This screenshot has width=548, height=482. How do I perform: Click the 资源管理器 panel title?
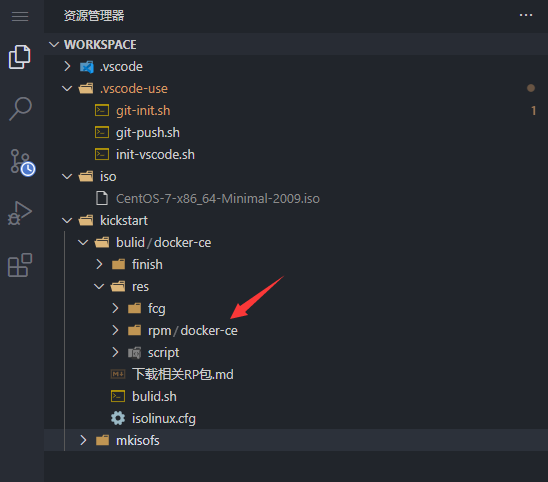(x=94, y=16)
